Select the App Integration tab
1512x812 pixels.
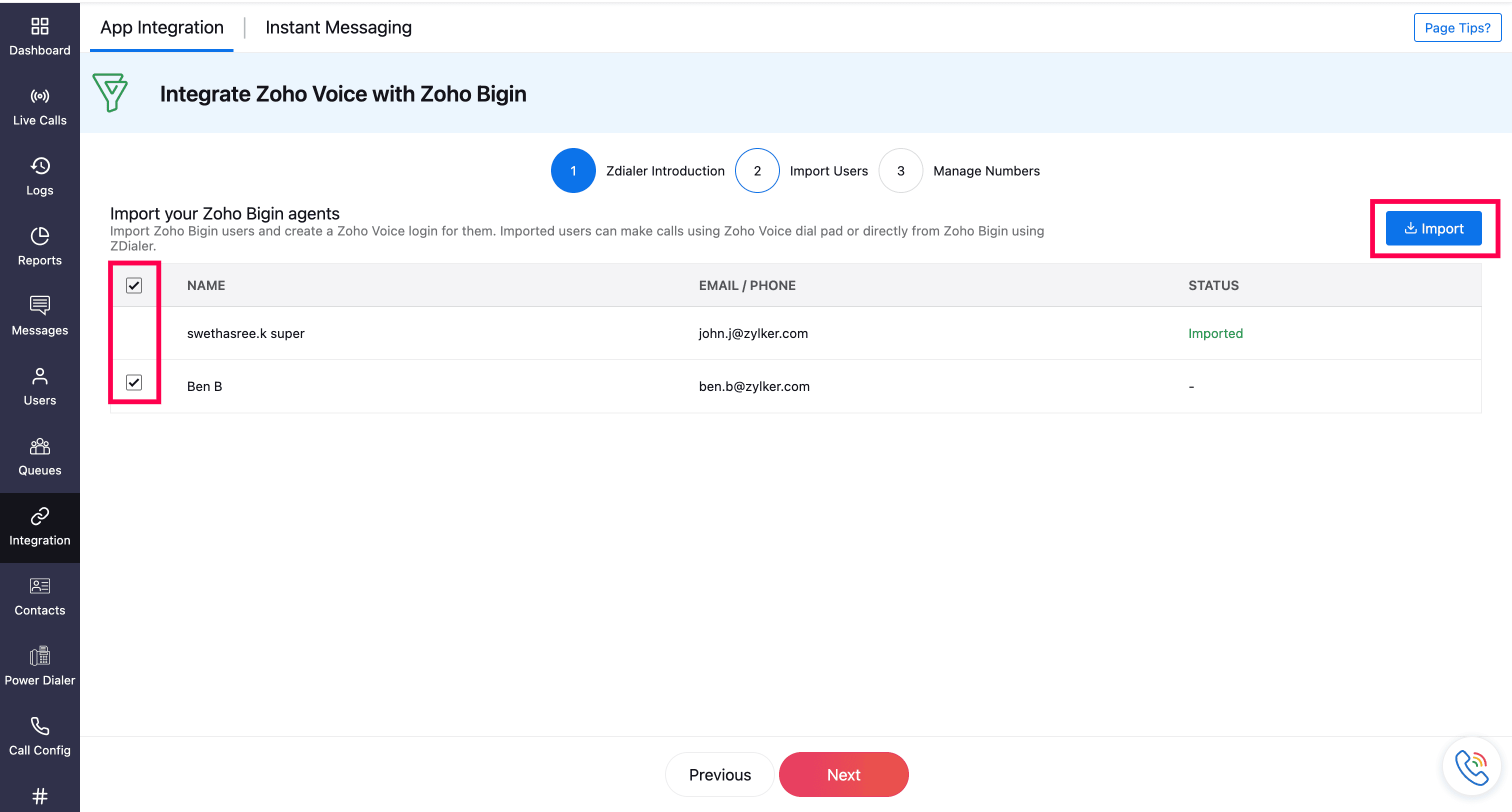(x=161, y=27)
